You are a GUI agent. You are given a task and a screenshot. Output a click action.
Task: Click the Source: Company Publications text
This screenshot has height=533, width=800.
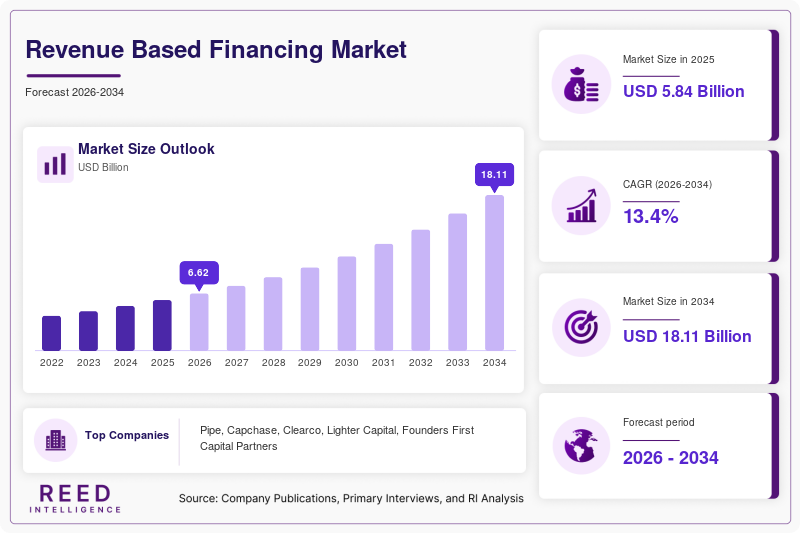[351, 498]
